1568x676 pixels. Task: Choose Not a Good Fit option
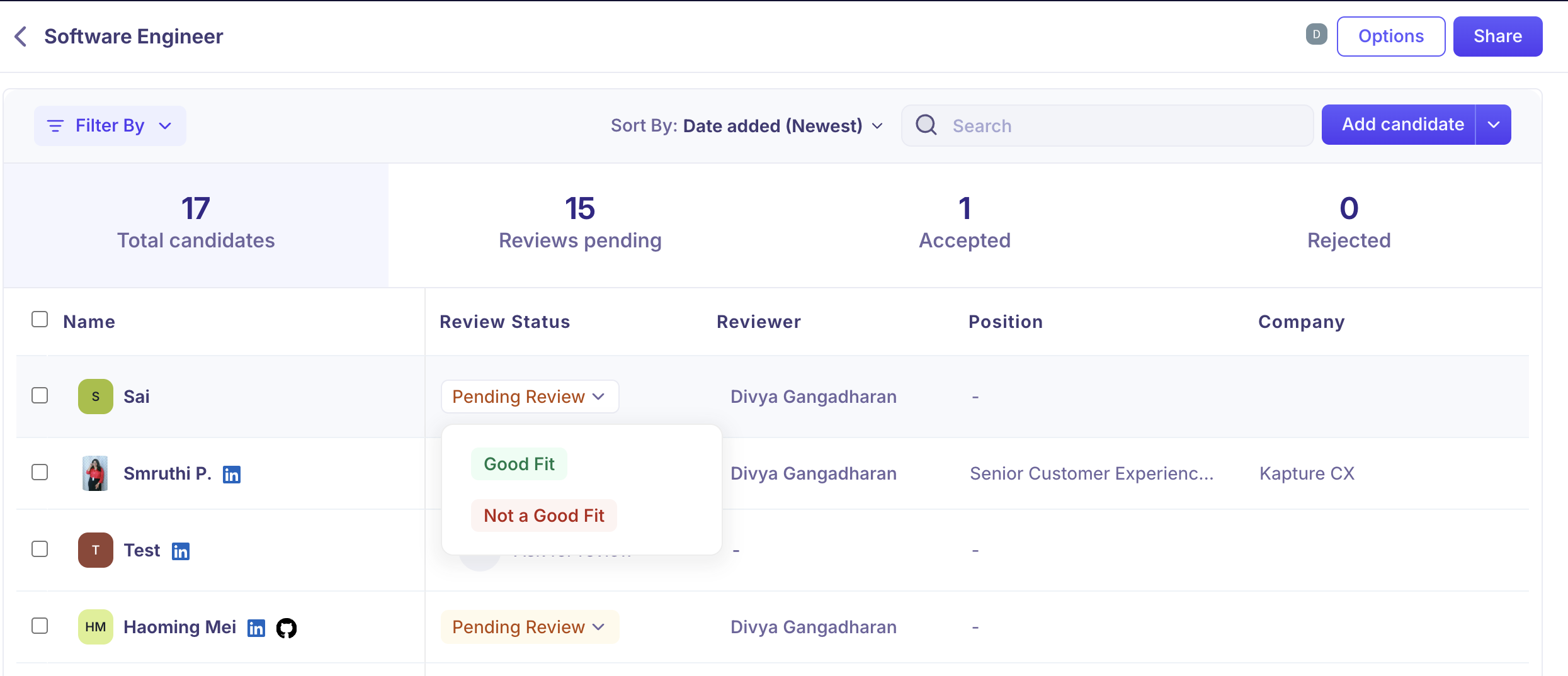(x=544, y=515)
